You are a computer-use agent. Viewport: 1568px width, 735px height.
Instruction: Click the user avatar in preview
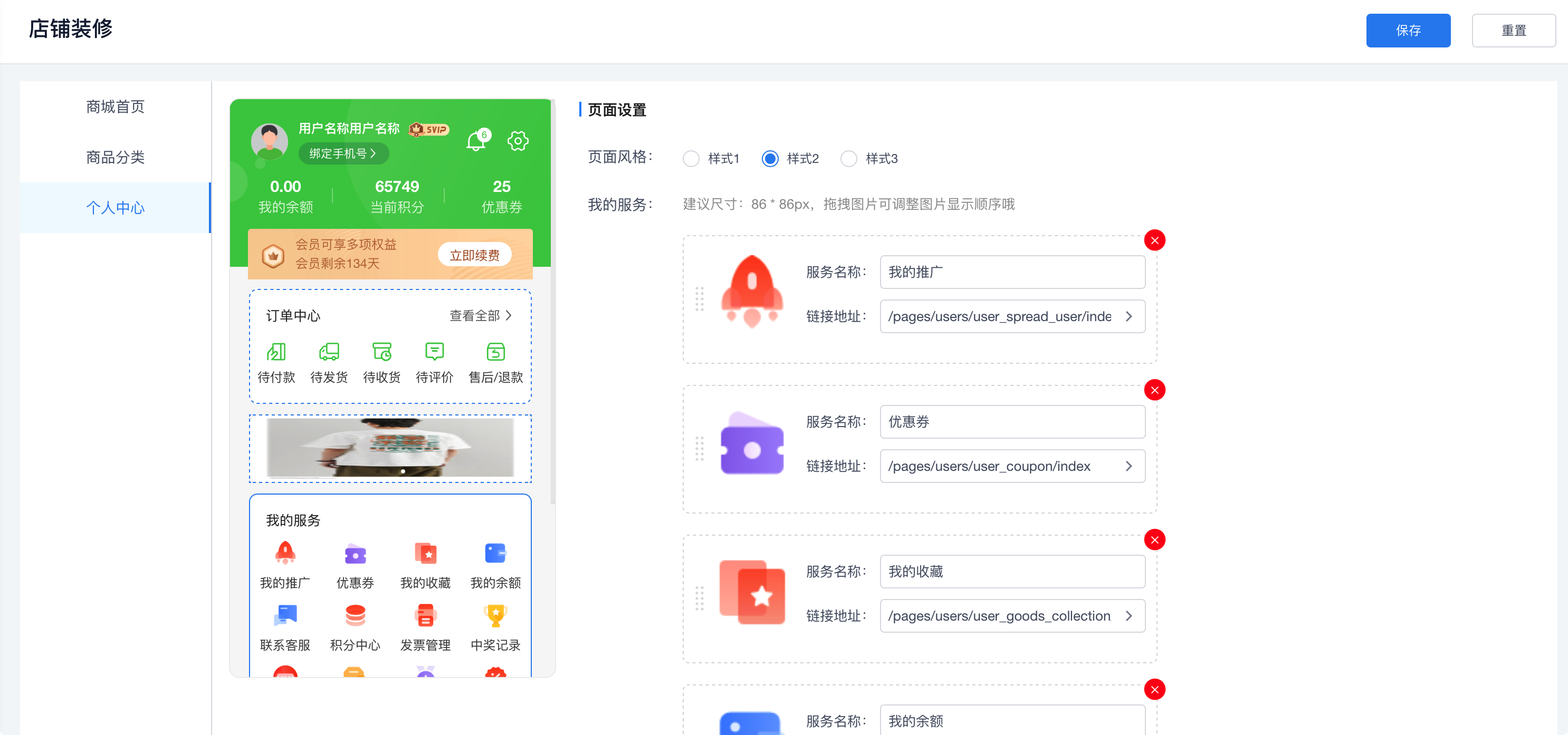[270, 141]
